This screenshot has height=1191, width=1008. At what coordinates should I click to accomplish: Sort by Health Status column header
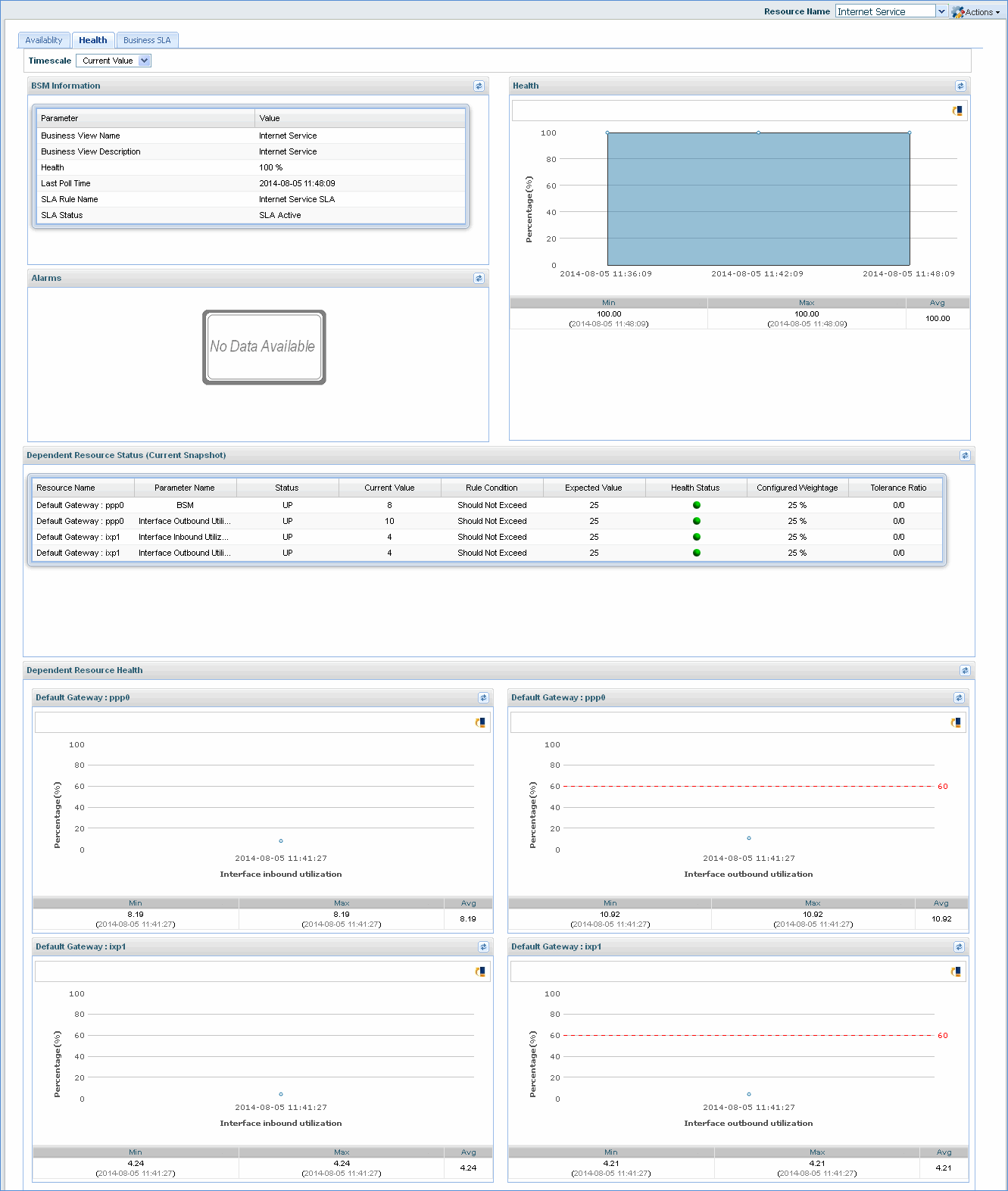tap(695, 488)
